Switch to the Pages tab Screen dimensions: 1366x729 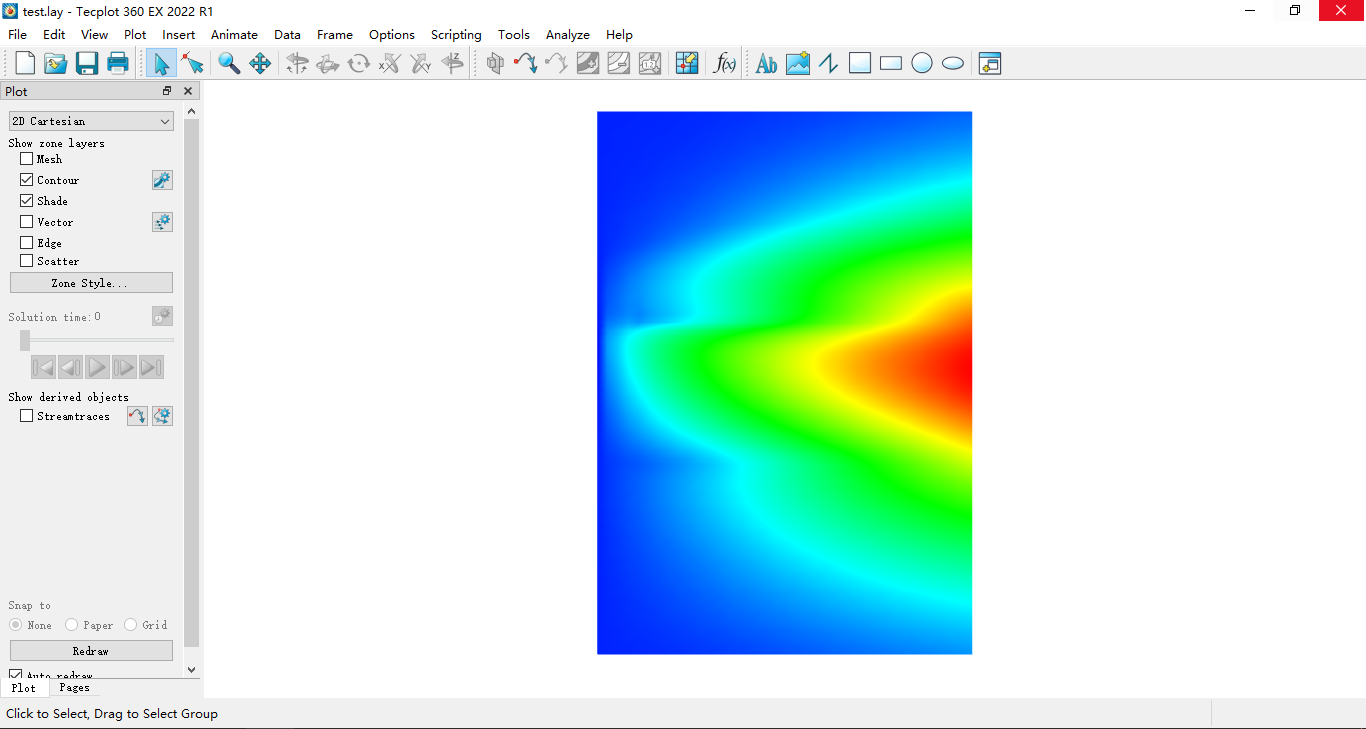[x=74, y=688]
